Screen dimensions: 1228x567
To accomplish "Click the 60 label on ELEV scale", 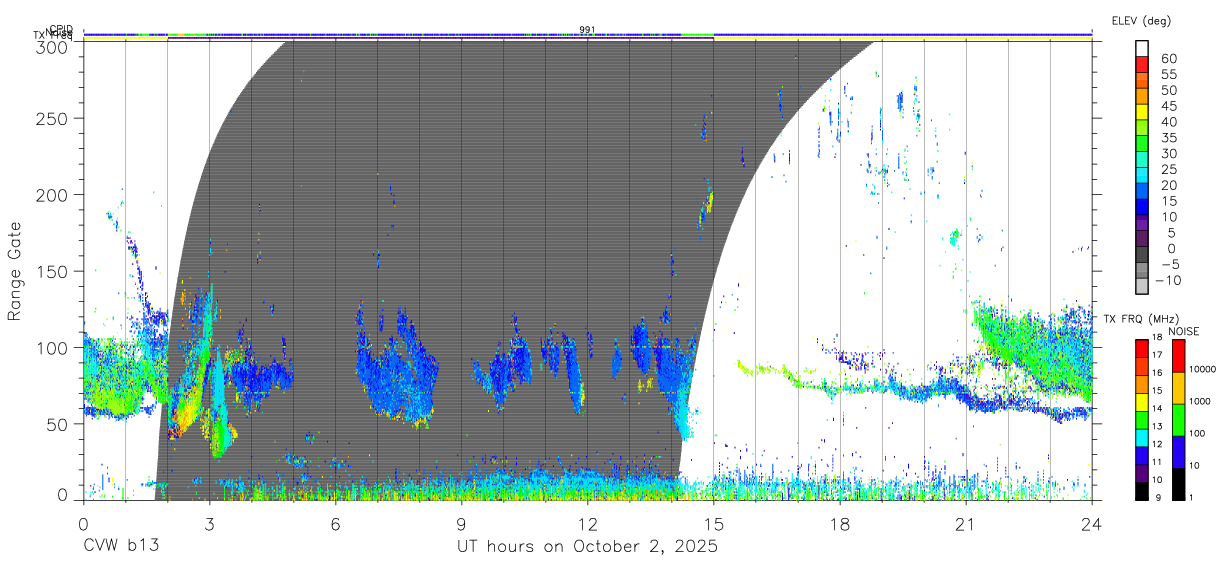I will (1168, 58).
